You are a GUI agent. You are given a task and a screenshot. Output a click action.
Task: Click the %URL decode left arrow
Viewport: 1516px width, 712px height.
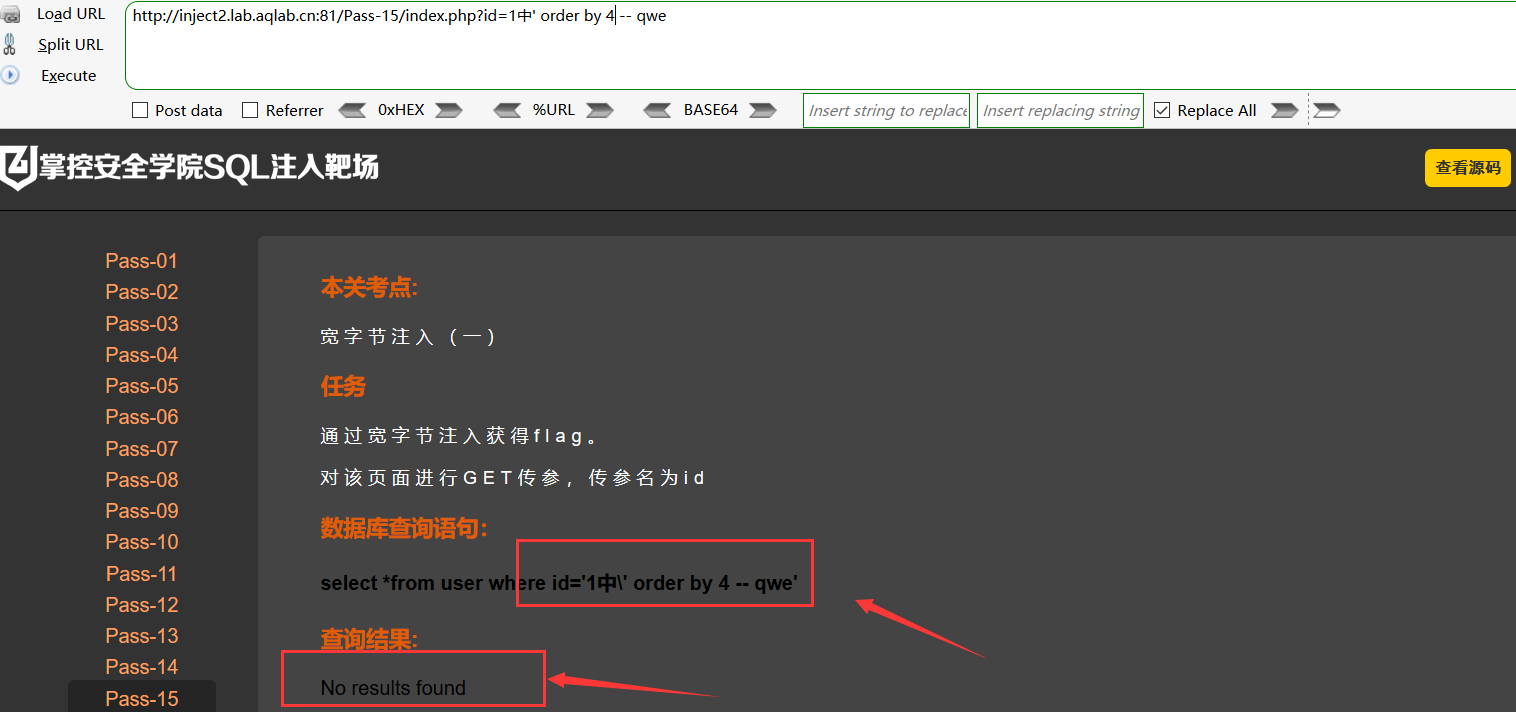point(508,110)
